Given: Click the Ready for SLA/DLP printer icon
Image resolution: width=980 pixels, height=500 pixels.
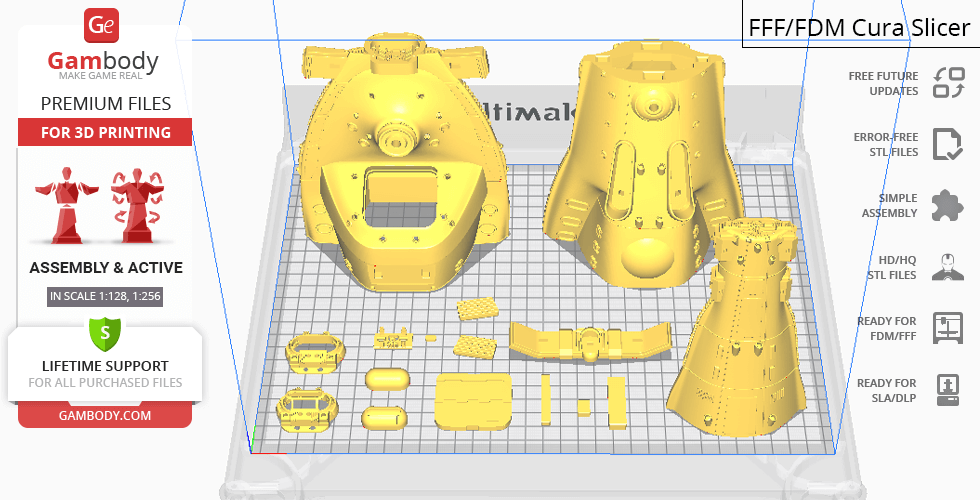Looking at the screenshot, I should [x=946, y=389].
